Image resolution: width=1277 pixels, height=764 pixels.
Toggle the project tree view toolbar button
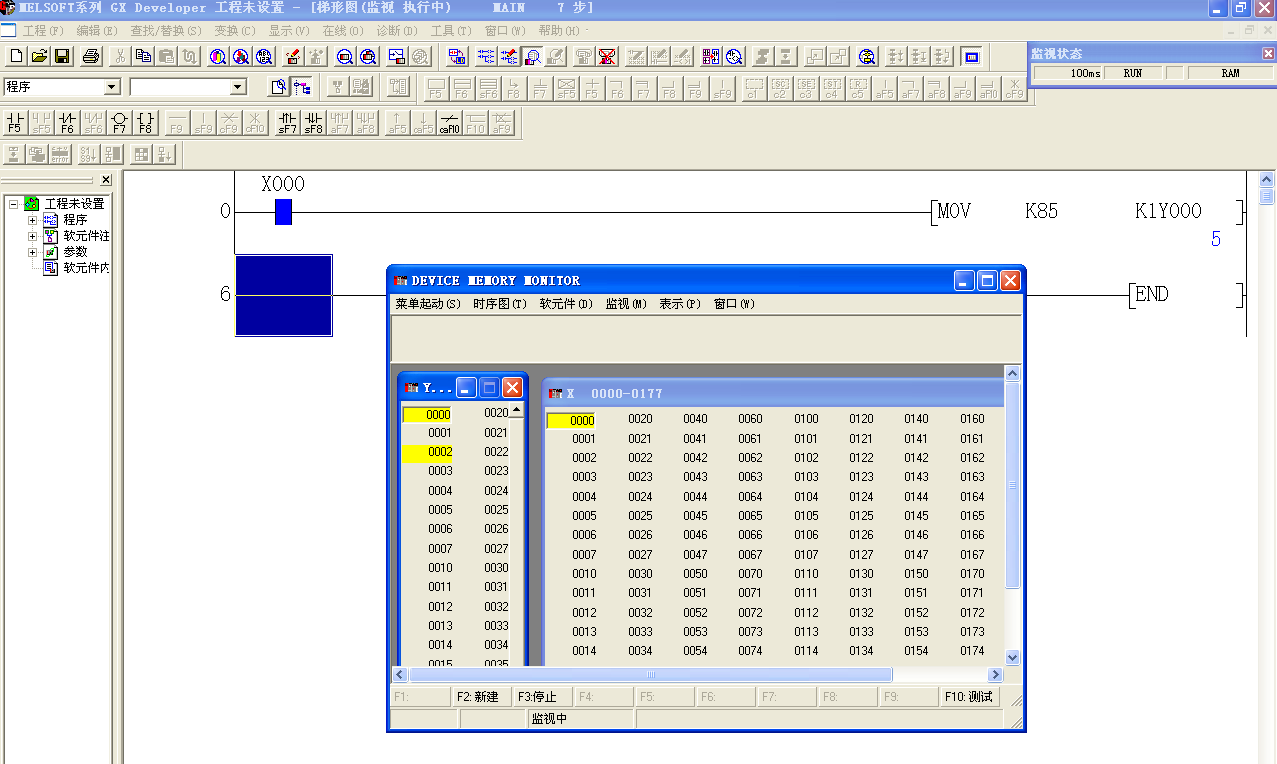301,87
